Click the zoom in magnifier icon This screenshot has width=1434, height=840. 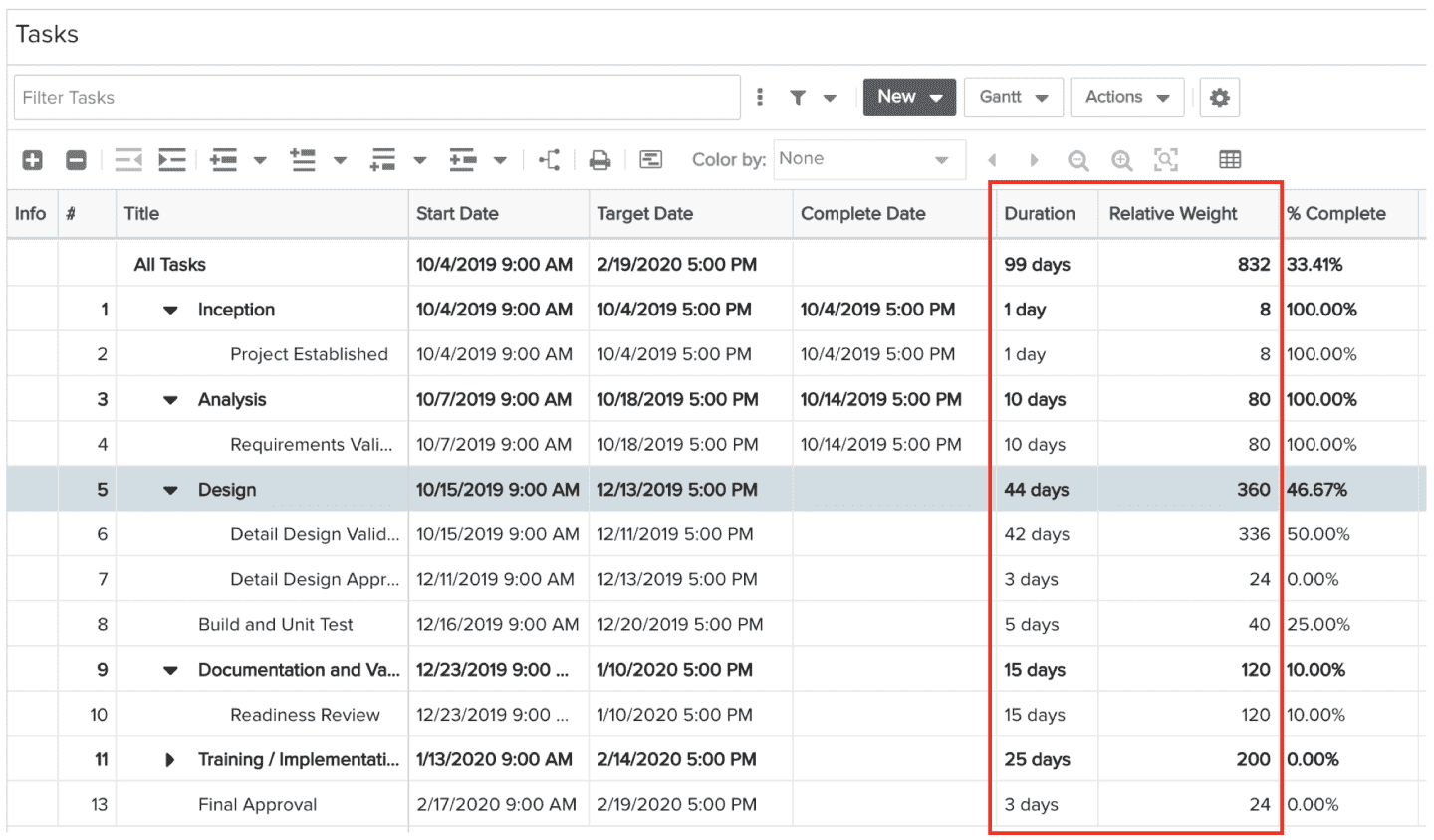click(1122, 160)
